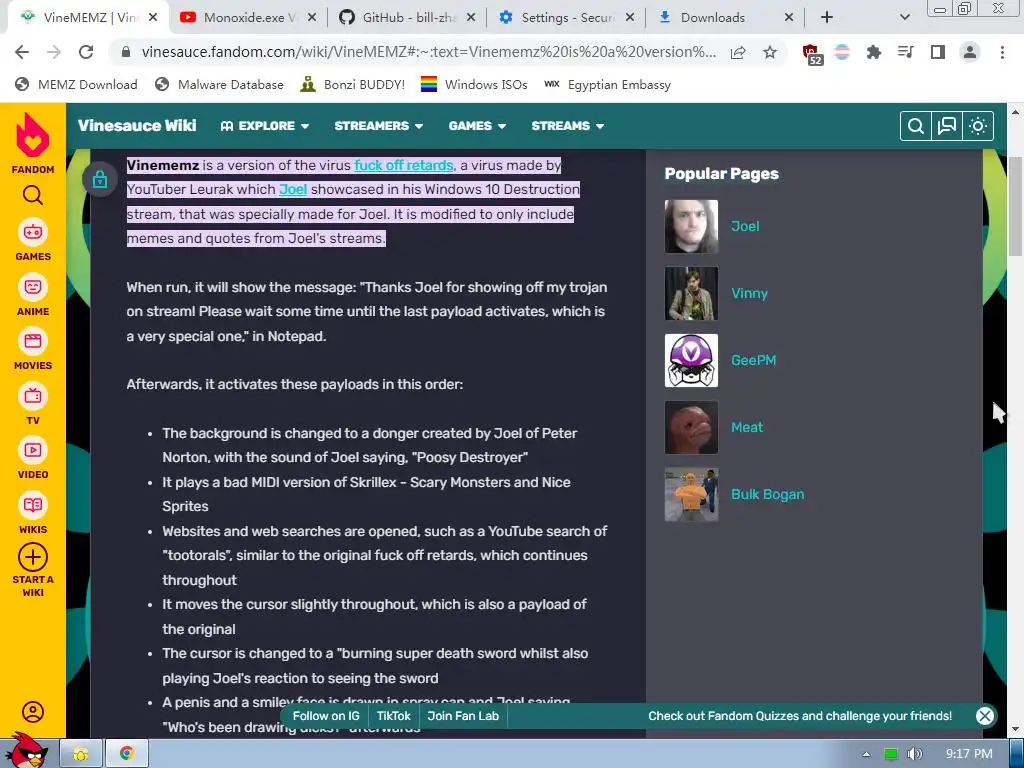1024x768 pixels.
Task: Open a new tab with plus button
Action: coord(827,18)
